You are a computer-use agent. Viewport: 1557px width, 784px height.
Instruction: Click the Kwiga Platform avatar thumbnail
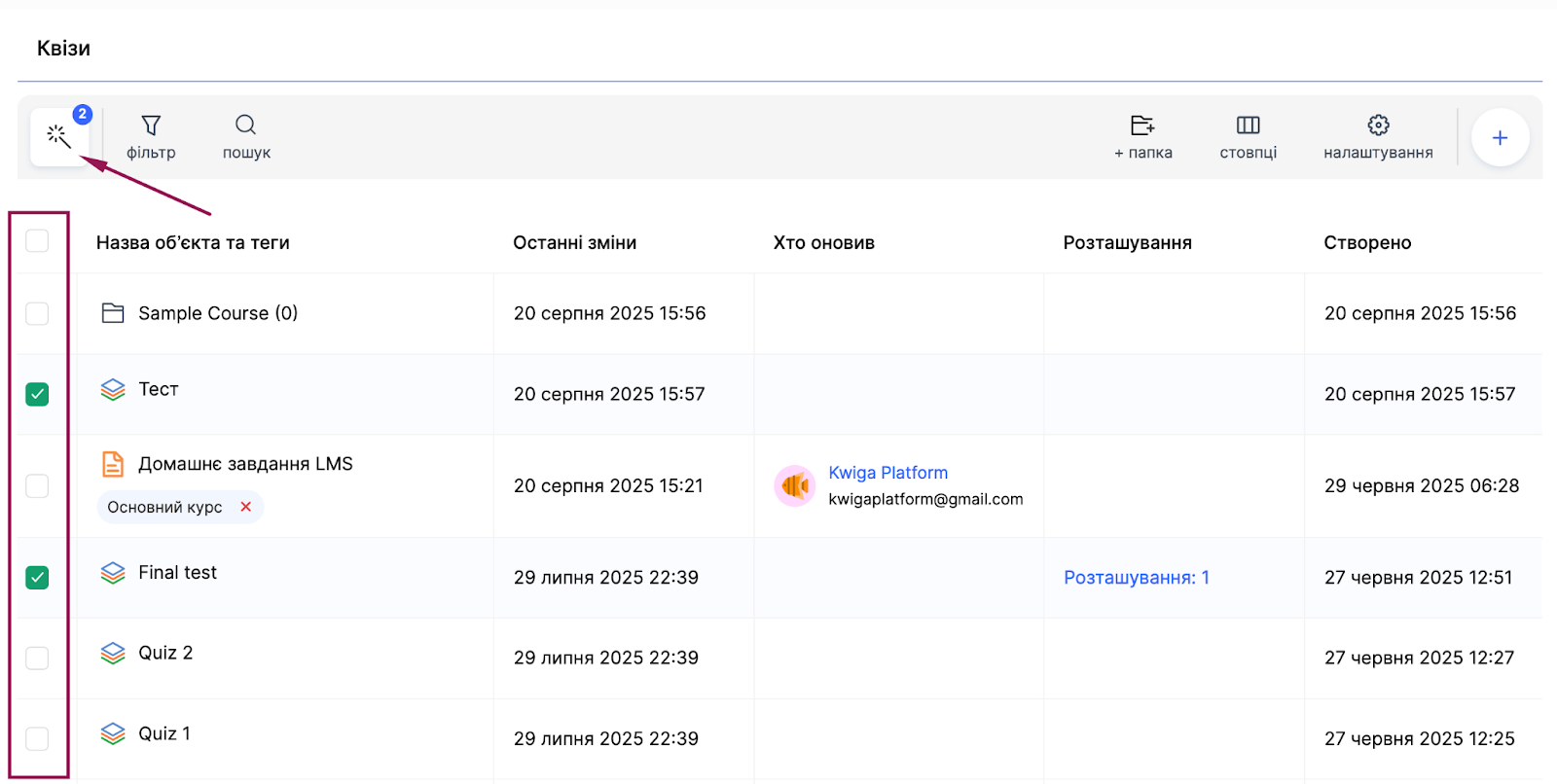794,485
